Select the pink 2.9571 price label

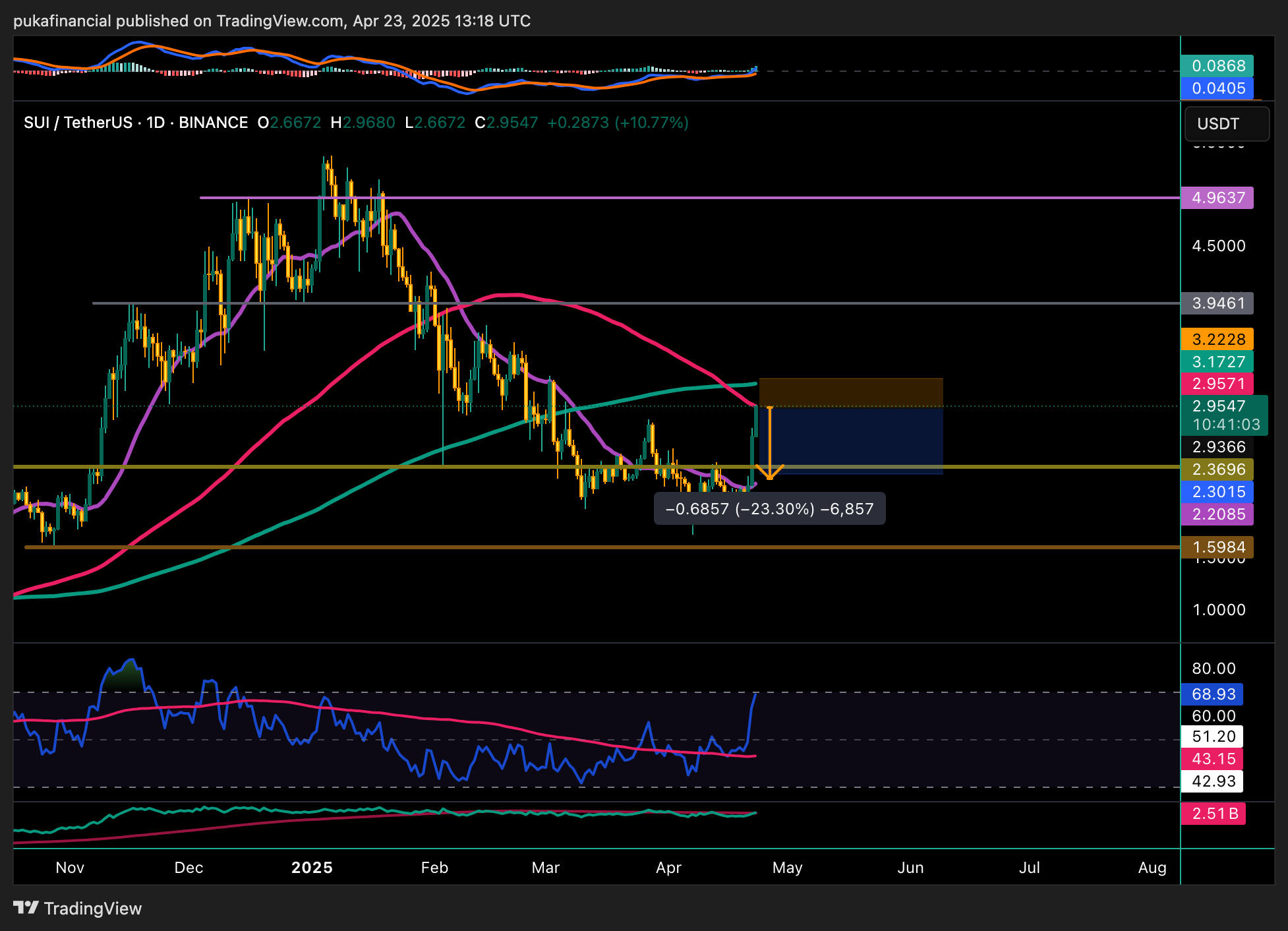point(1217,384)
